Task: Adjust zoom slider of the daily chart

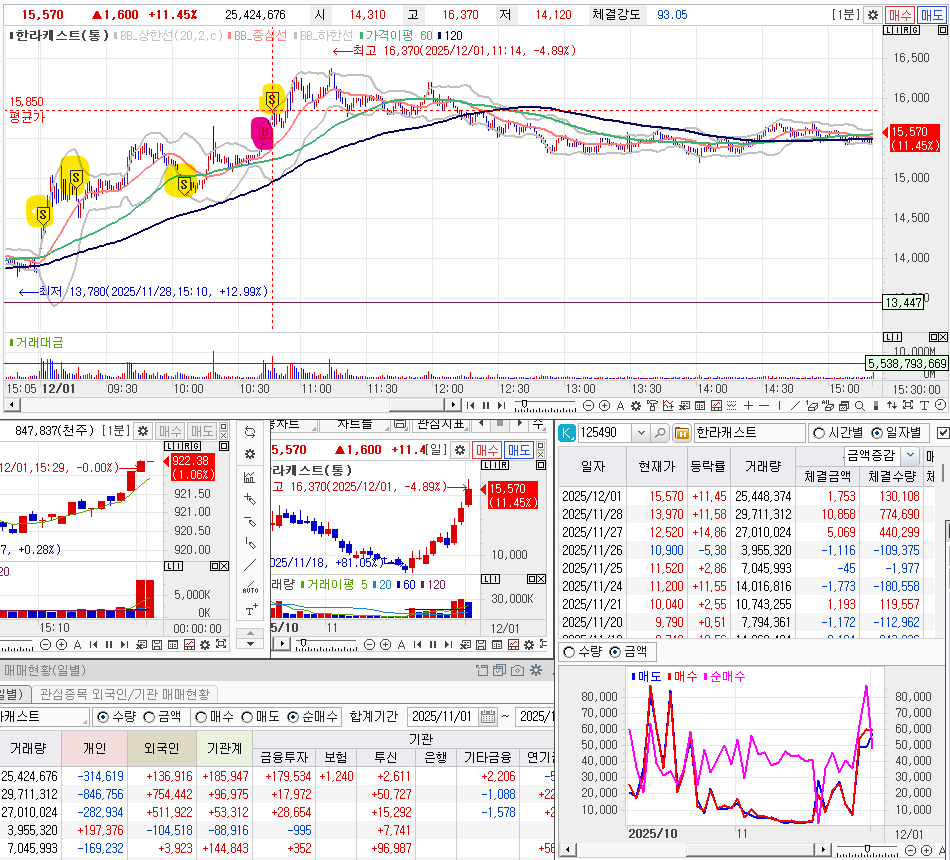Action: click(303, 642)
